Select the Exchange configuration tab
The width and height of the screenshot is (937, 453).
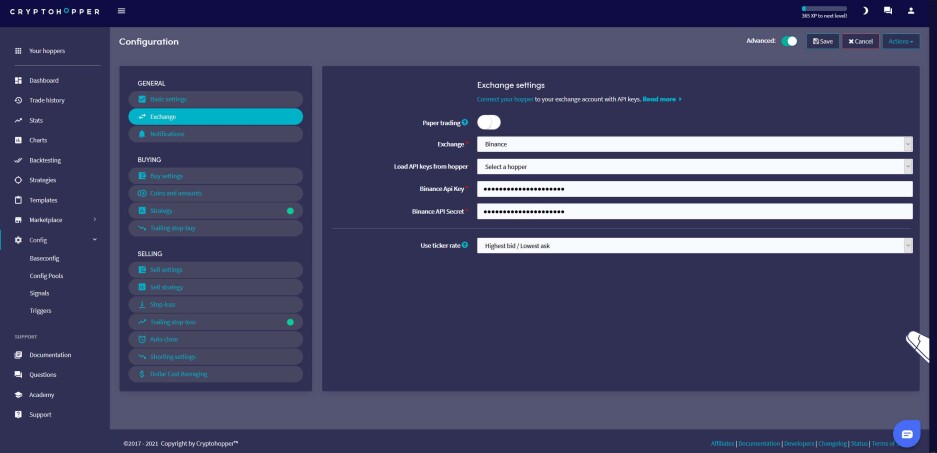click(216, 117)
